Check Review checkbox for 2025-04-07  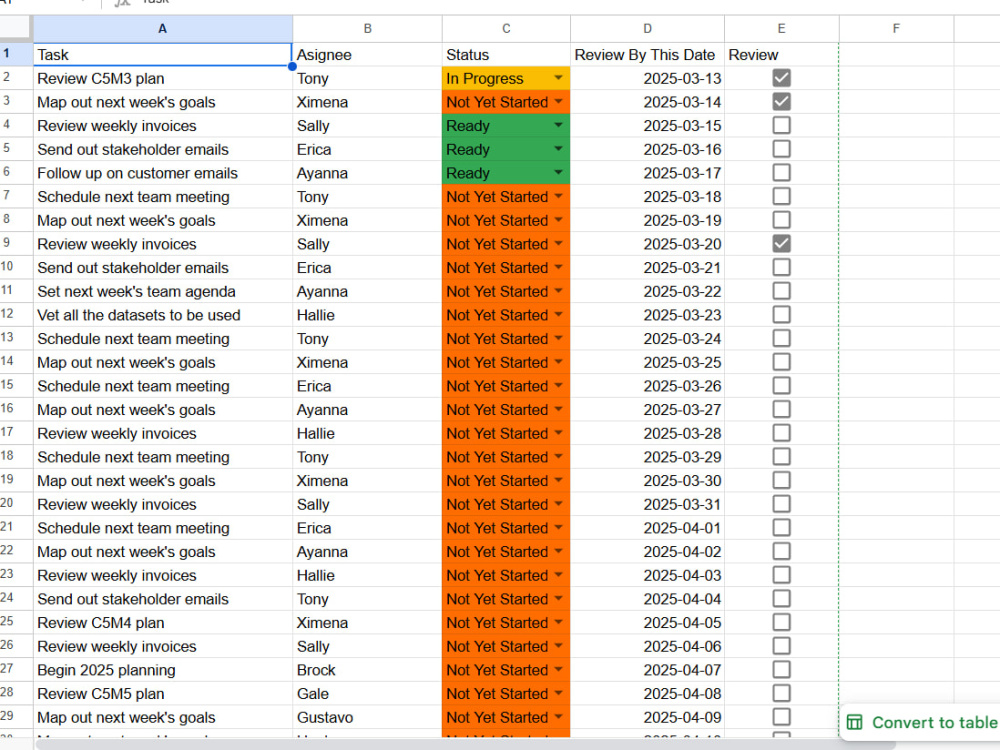(x=781, y=670)
